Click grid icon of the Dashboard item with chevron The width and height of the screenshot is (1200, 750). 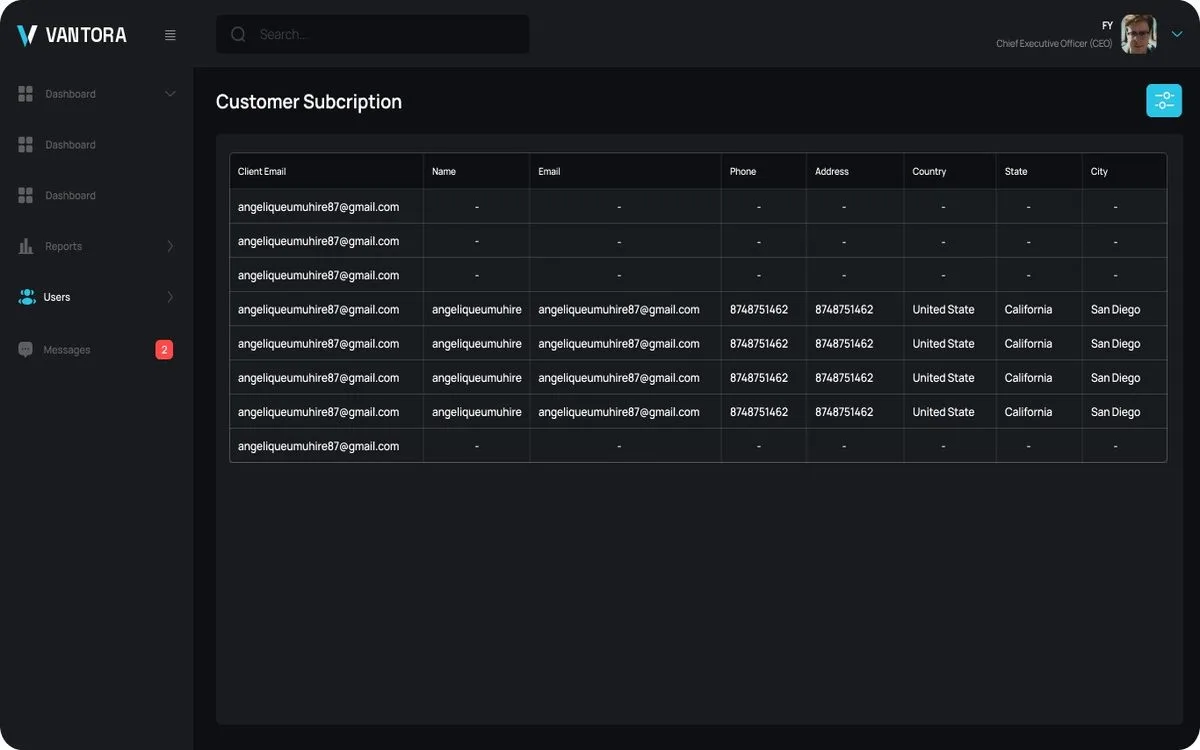pos(26,94)
